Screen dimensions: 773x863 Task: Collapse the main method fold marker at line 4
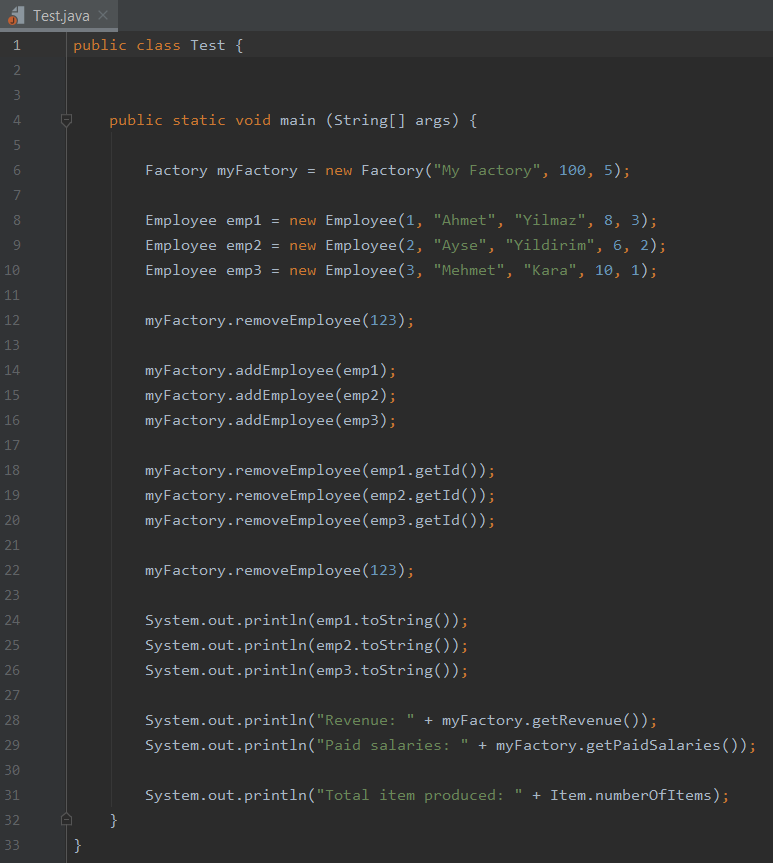(x=66, y=119)
